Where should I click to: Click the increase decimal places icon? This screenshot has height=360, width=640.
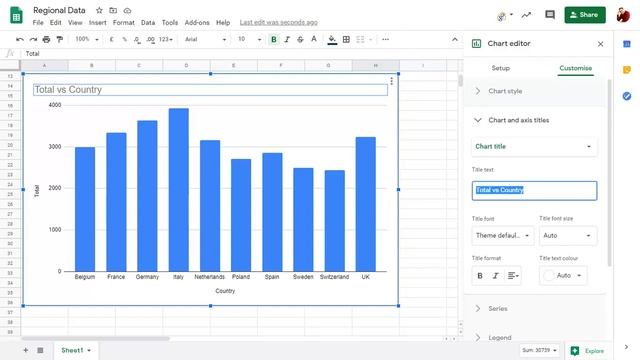coord(151,40)
